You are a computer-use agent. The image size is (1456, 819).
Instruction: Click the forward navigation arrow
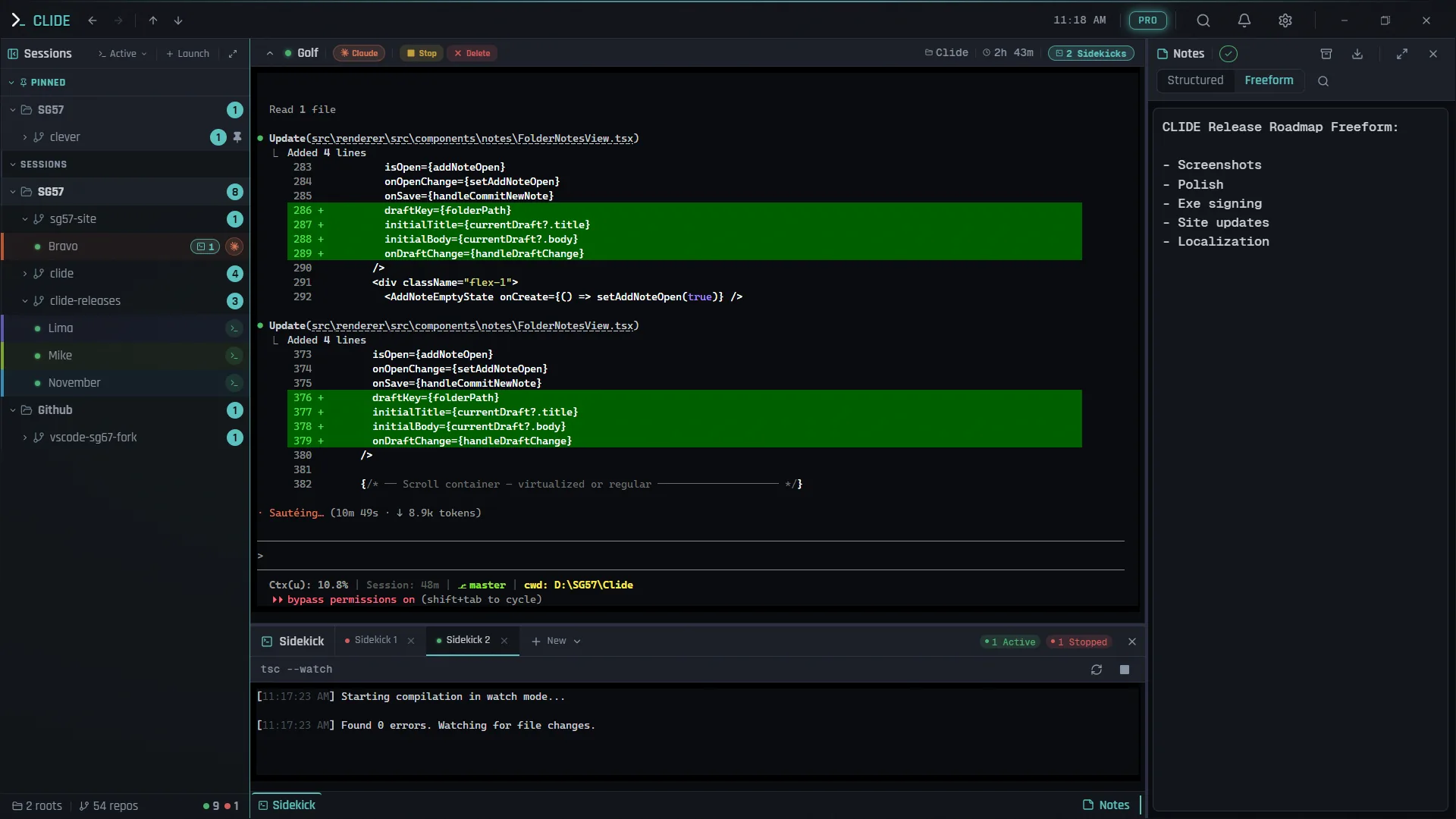(118, 20)
